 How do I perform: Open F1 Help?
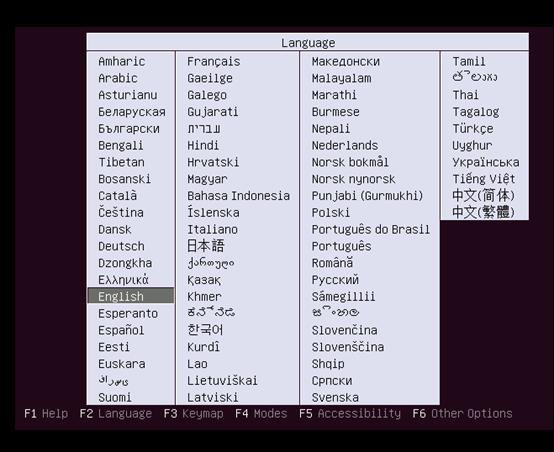[46, 413]
